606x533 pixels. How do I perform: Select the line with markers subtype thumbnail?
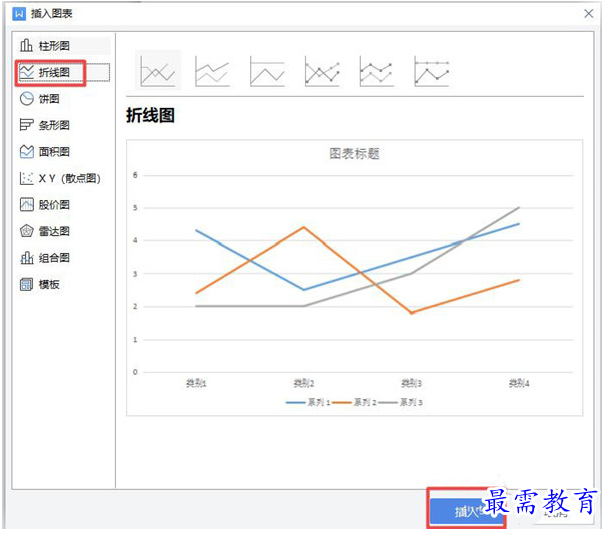pos(322,71)
